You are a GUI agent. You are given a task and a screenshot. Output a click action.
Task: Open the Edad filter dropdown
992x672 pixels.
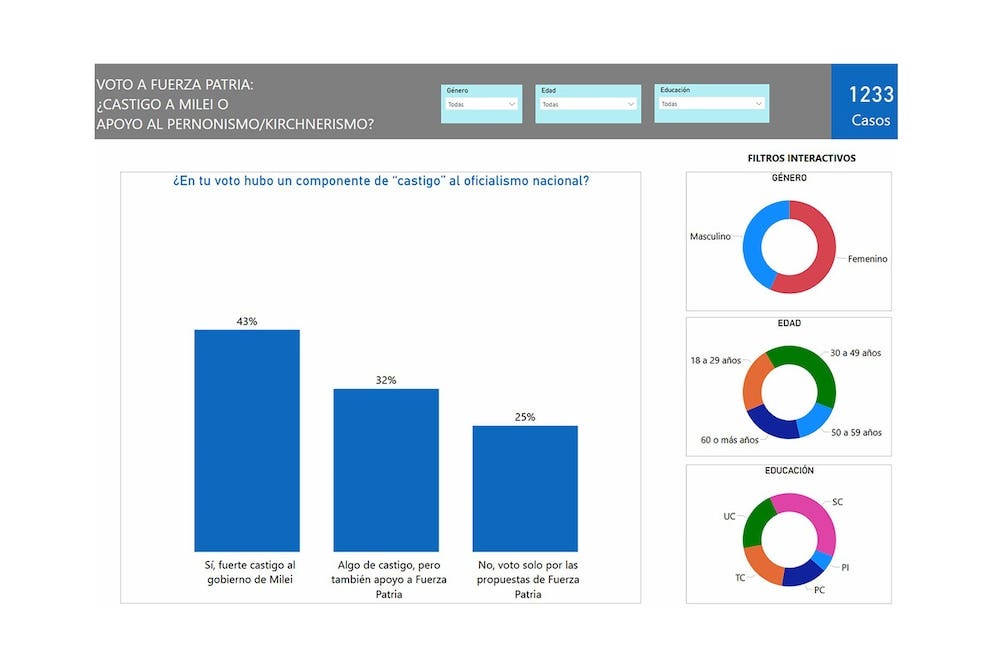(x=588, y=104)
